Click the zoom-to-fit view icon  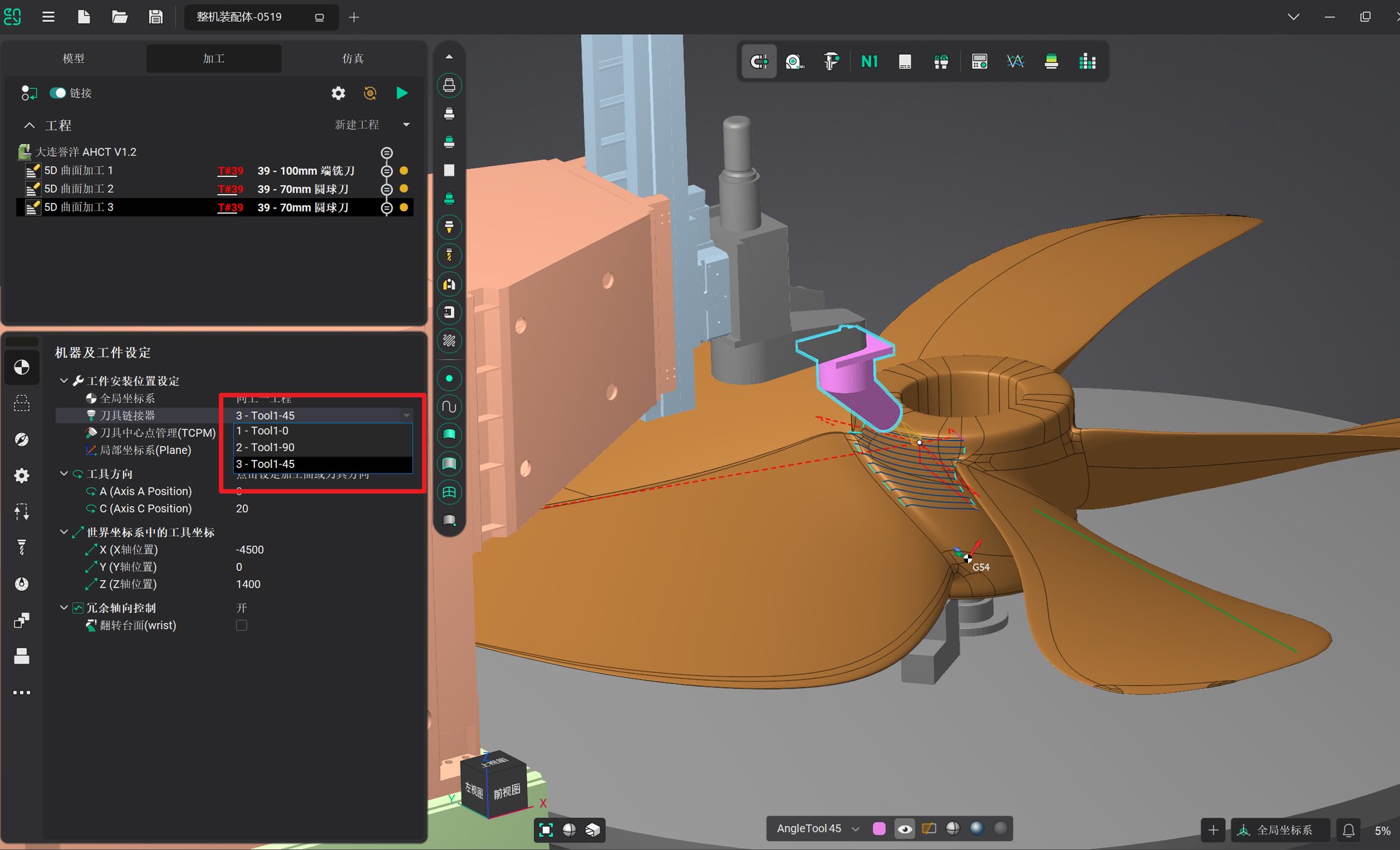point(546,830)
